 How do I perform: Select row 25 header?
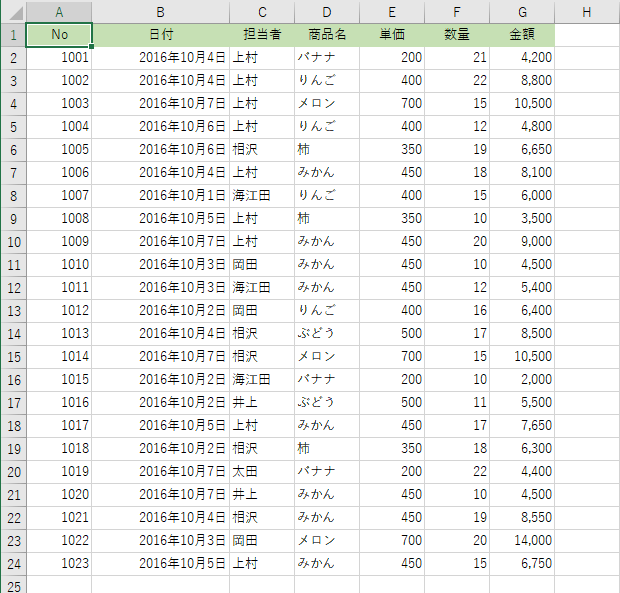pyautogui.click(x=14, y=586)
